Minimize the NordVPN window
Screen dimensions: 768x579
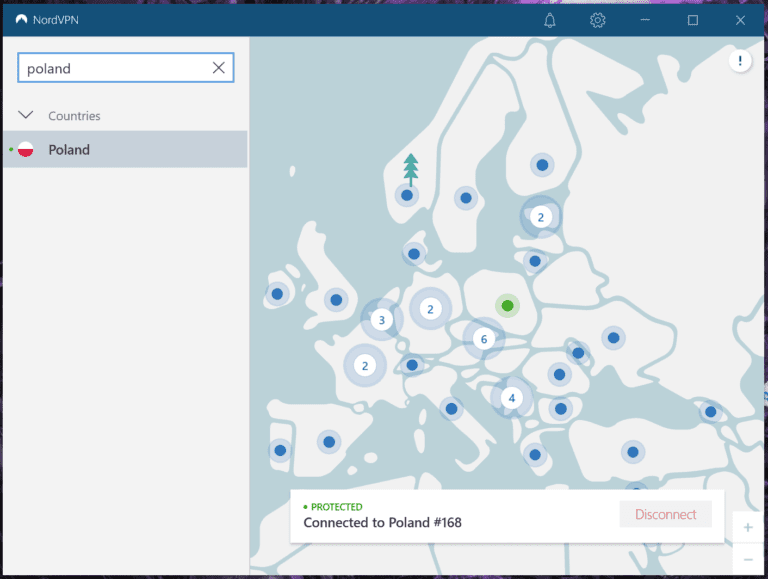(645, 20)
